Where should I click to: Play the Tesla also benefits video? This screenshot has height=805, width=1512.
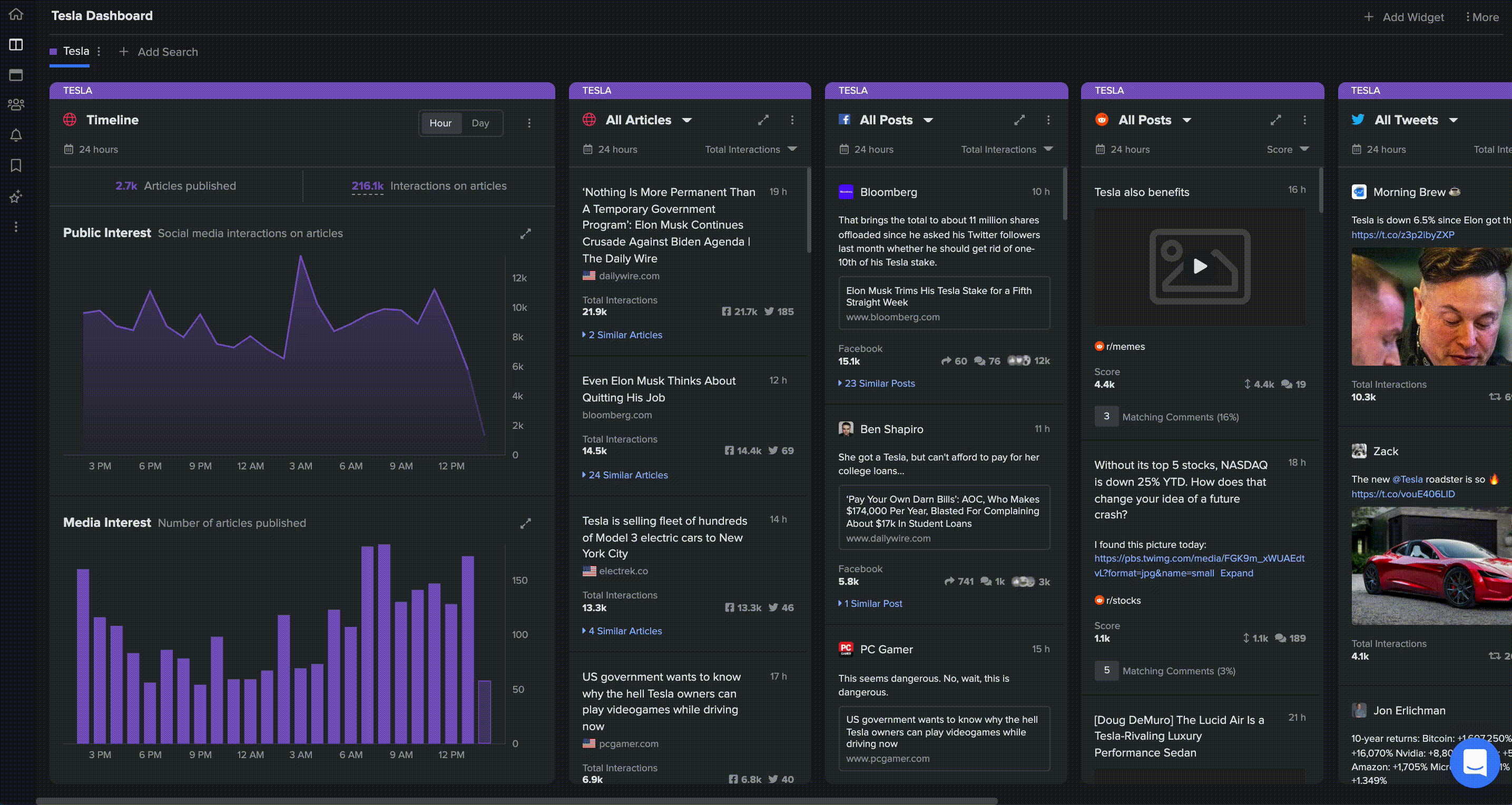[x=1200, y=267]
